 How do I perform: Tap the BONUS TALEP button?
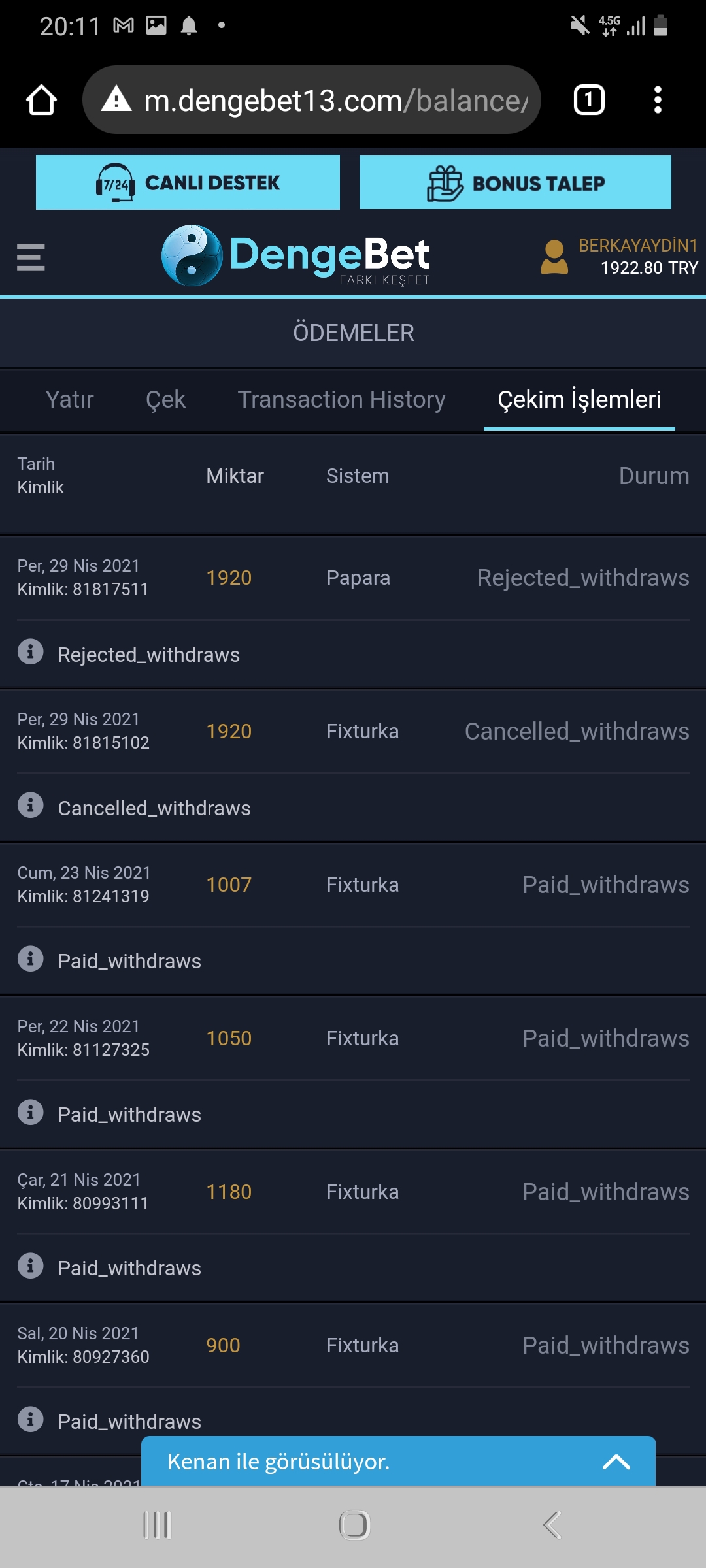pos(515,182)
